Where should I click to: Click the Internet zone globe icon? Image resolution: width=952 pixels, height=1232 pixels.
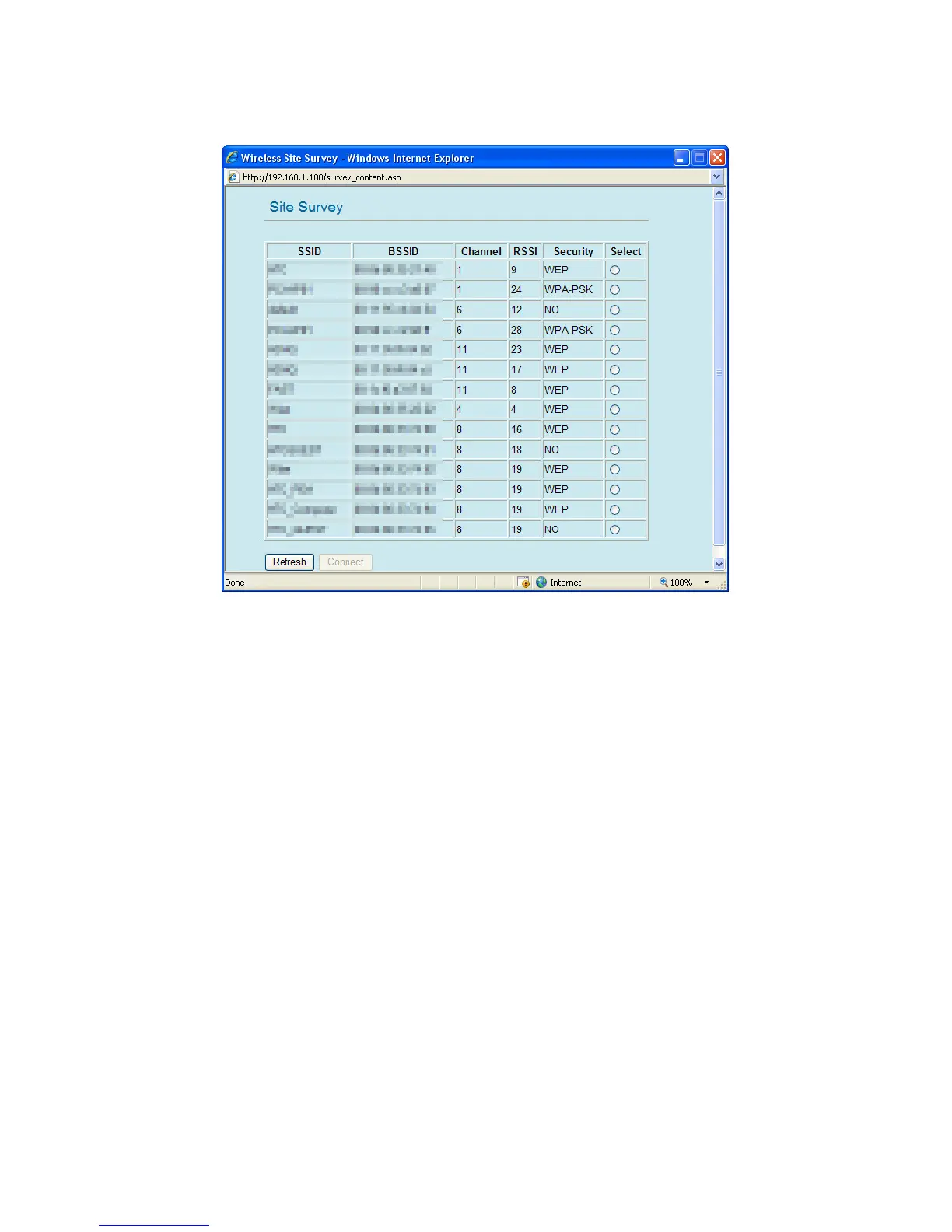pyautogui.click(x=541, y=583)
